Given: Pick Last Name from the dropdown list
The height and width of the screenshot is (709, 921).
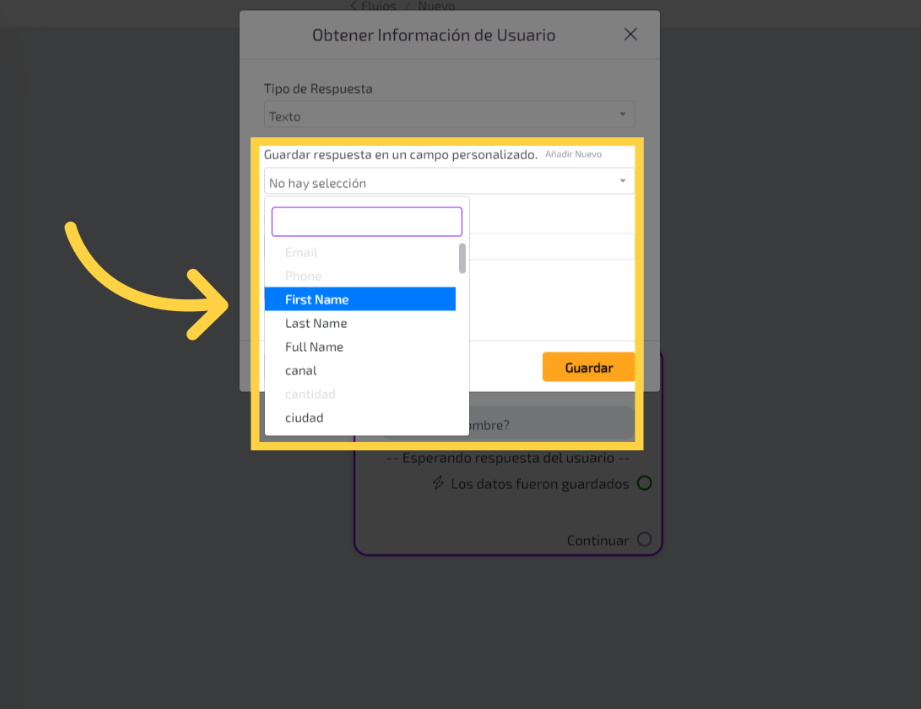Looking at the screenshot, I should click(316, 324).
